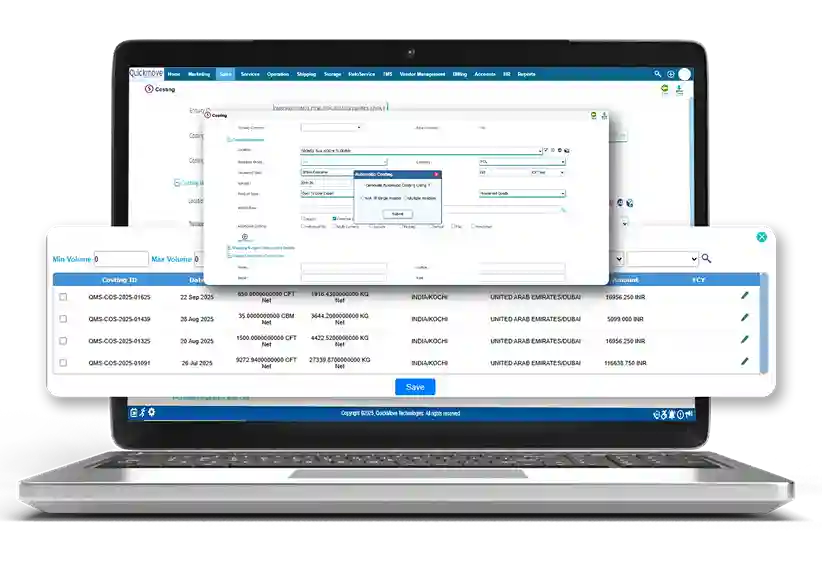
Task: Open the user profile avatar
Action: 685,74
